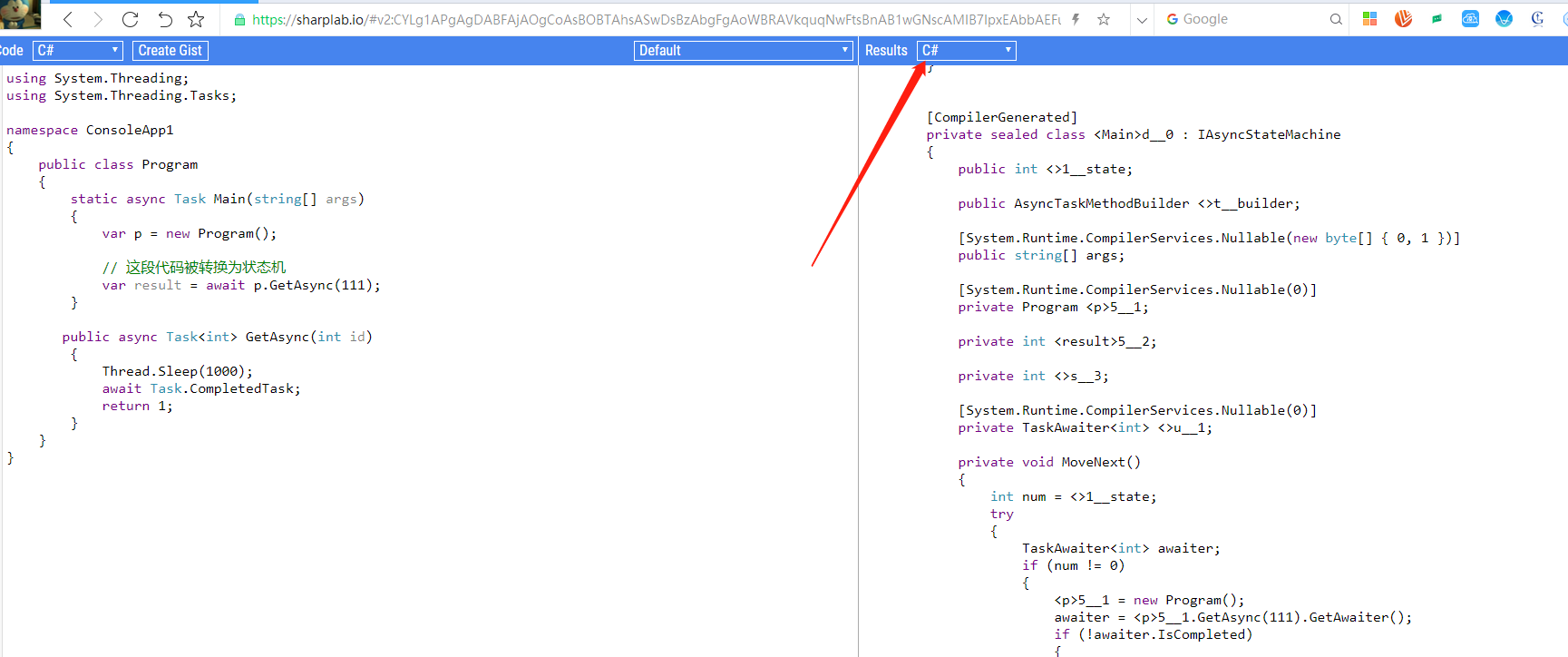1568x657 pixels.
Task: Expand the address bar chevron dropdown
Action: [1142, 19]
